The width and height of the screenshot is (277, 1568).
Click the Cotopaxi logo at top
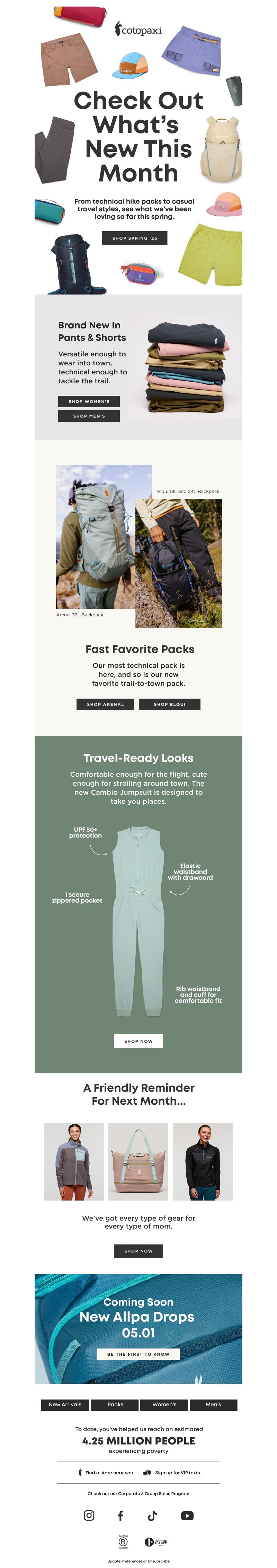point(138,29)
